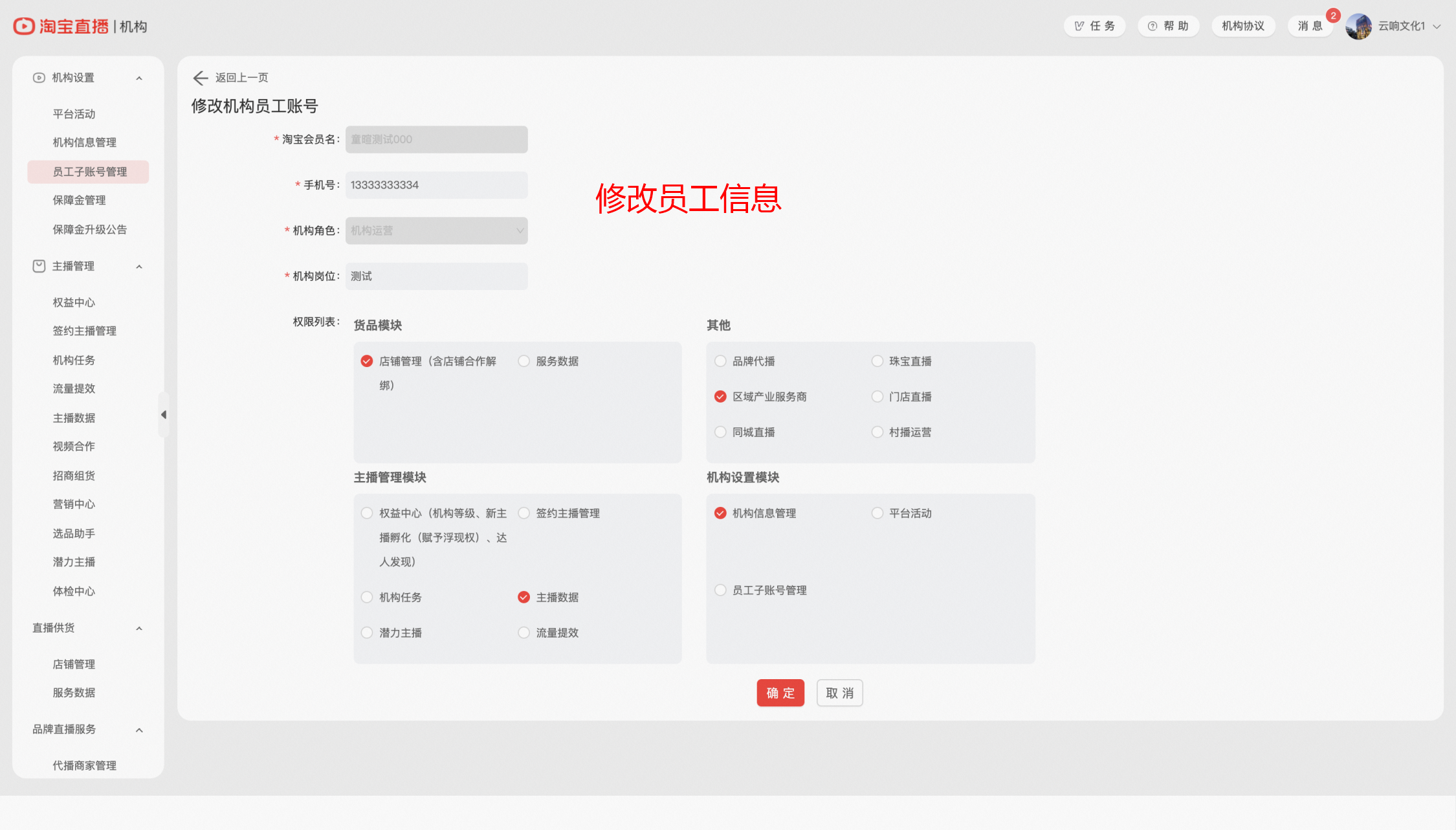Click 返回上一页 link
Screen dimensions: 1456x830
pyautogui.click(x=242, y=78)
